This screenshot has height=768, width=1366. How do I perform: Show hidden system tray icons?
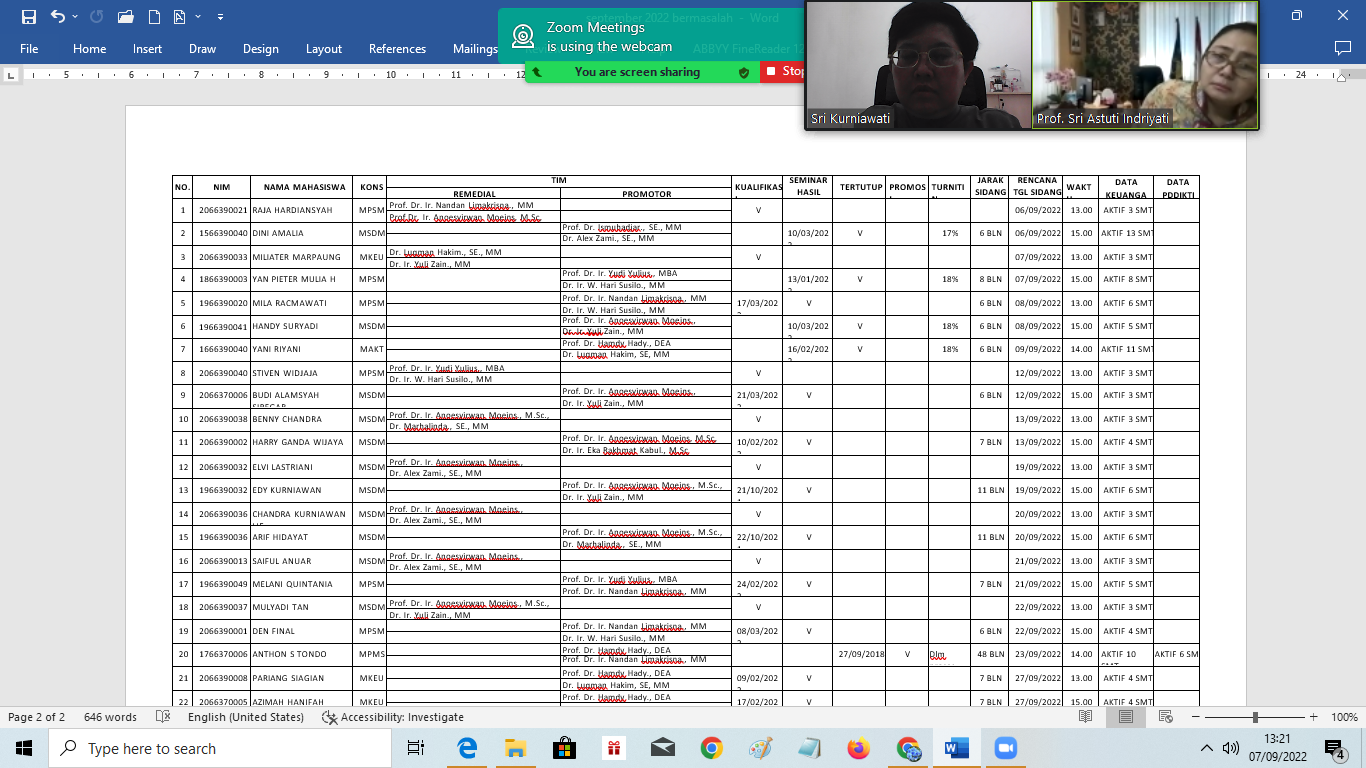1208,748
